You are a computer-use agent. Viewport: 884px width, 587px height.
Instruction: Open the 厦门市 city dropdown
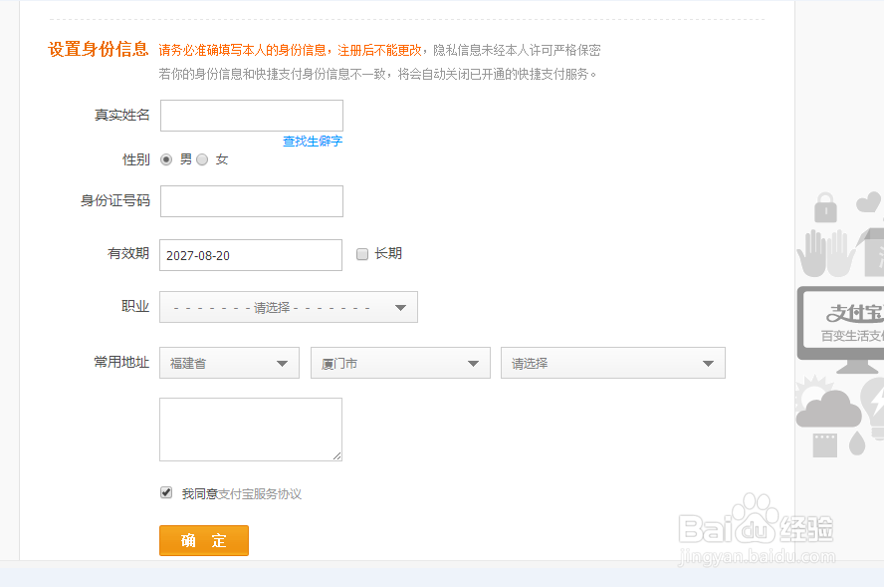click(x=400, y=362)
